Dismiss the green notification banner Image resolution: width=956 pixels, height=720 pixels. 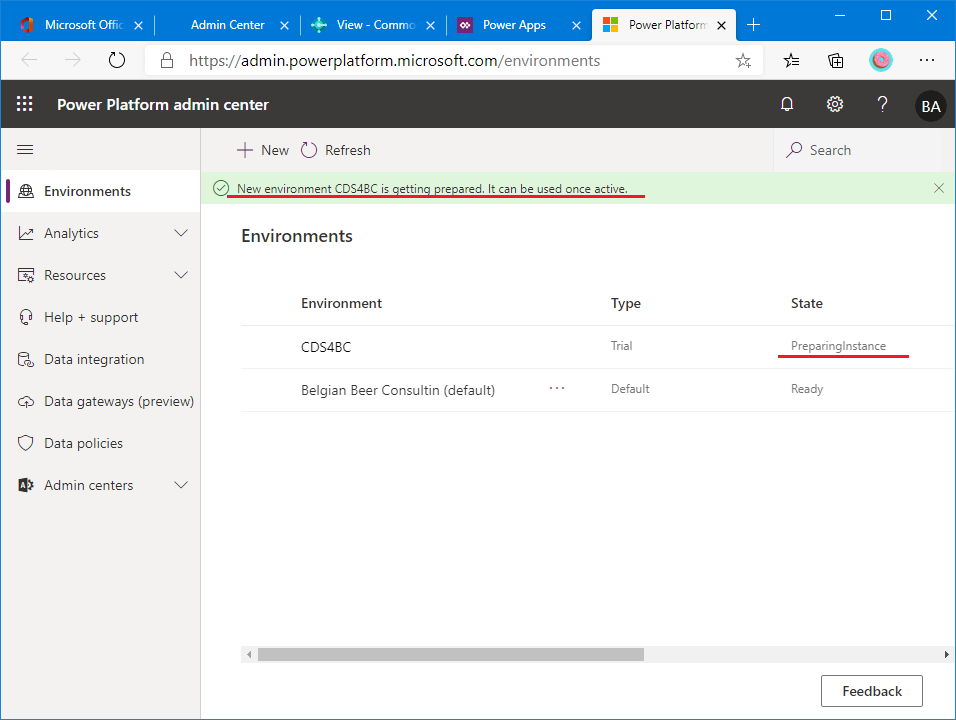point(939,188)
